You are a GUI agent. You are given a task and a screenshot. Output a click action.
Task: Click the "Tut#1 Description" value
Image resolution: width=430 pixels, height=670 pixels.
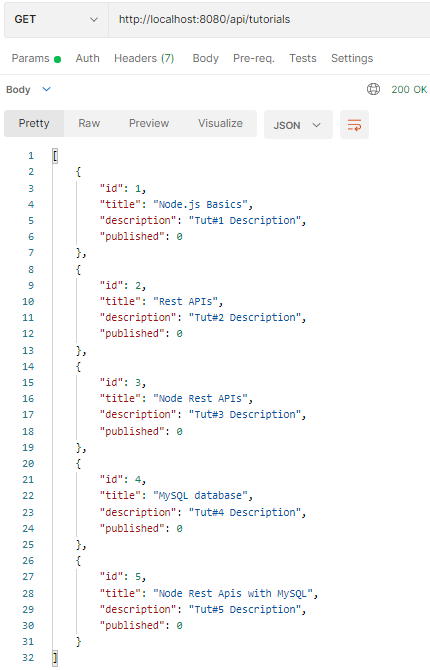244,220
